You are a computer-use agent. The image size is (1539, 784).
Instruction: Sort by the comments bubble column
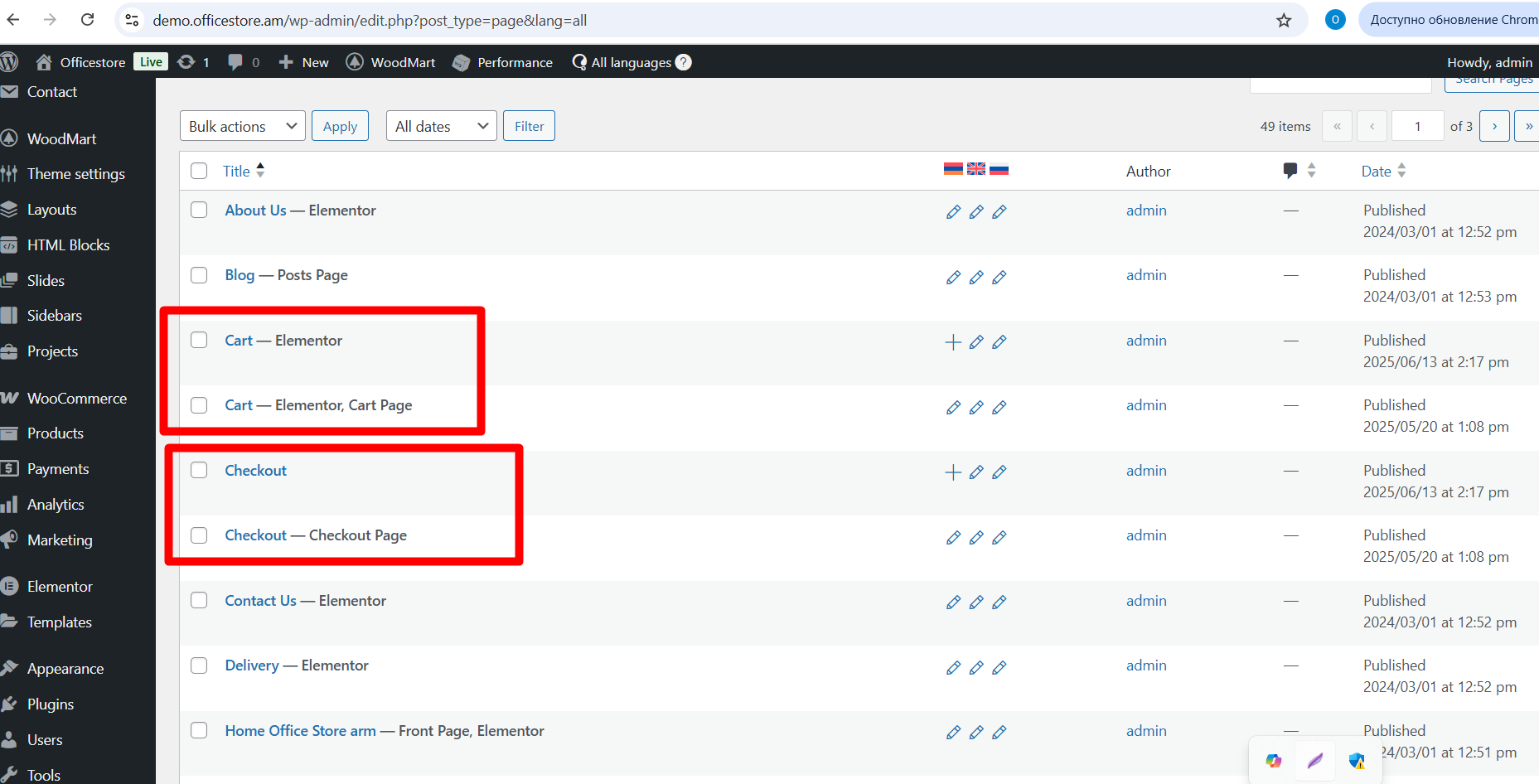pyautogui.click(x=1299, y=171)
